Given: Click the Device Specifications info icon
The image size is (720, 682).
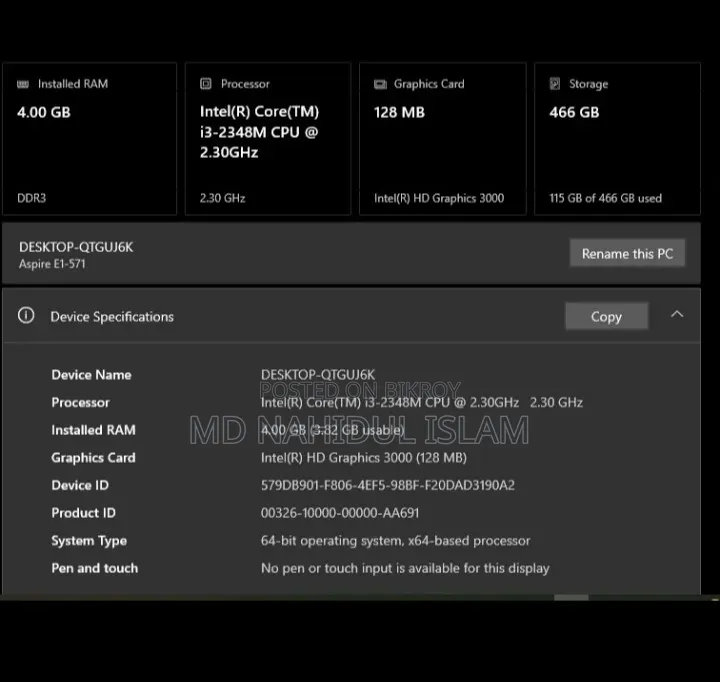Looking at the screenshot, I should pyautogui.click(x=26, y=316).
